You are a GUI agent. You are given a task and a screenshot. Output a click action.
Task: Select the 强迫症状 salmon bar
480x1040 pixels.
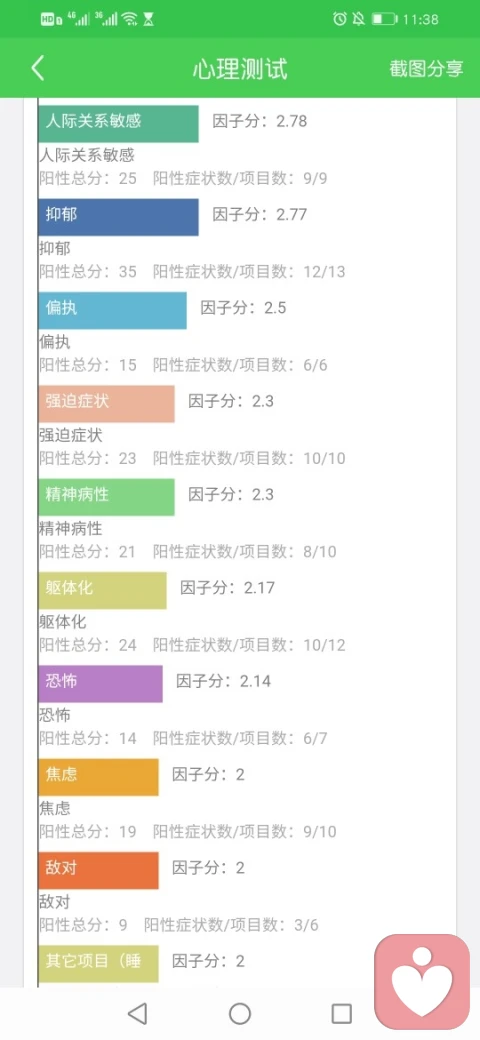point(106,403)
